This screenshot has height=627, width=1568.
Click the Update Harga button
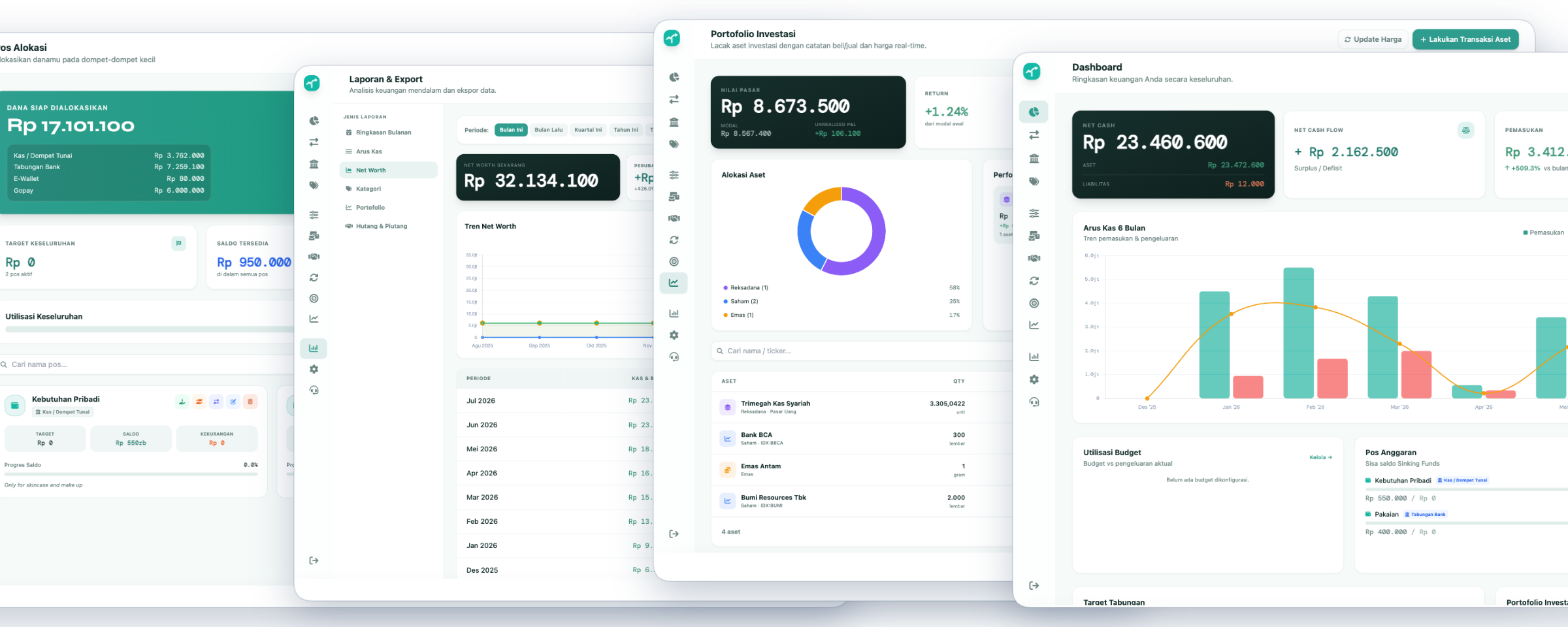click(x=1372, y=39)
